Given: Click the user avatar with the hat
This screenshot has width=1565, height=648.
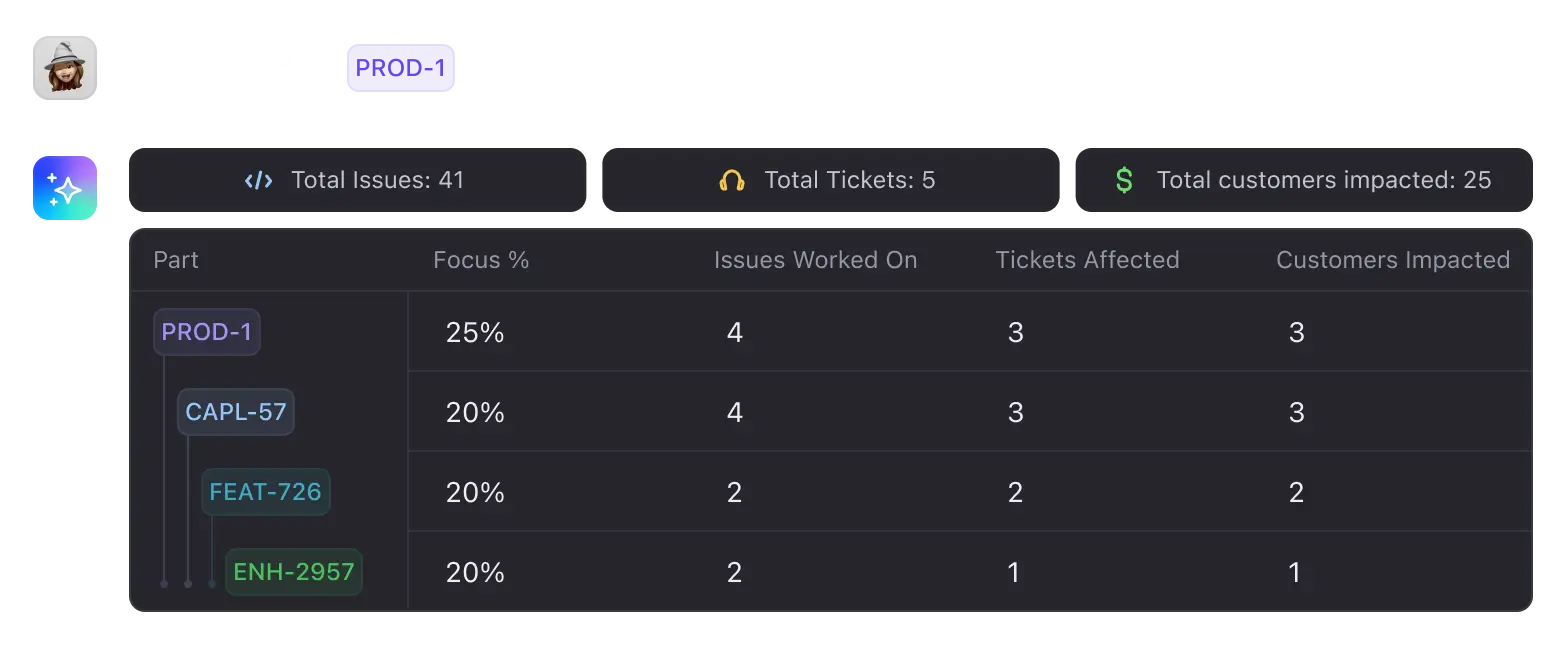Looking at the screenshot, I should coord(65,68).
